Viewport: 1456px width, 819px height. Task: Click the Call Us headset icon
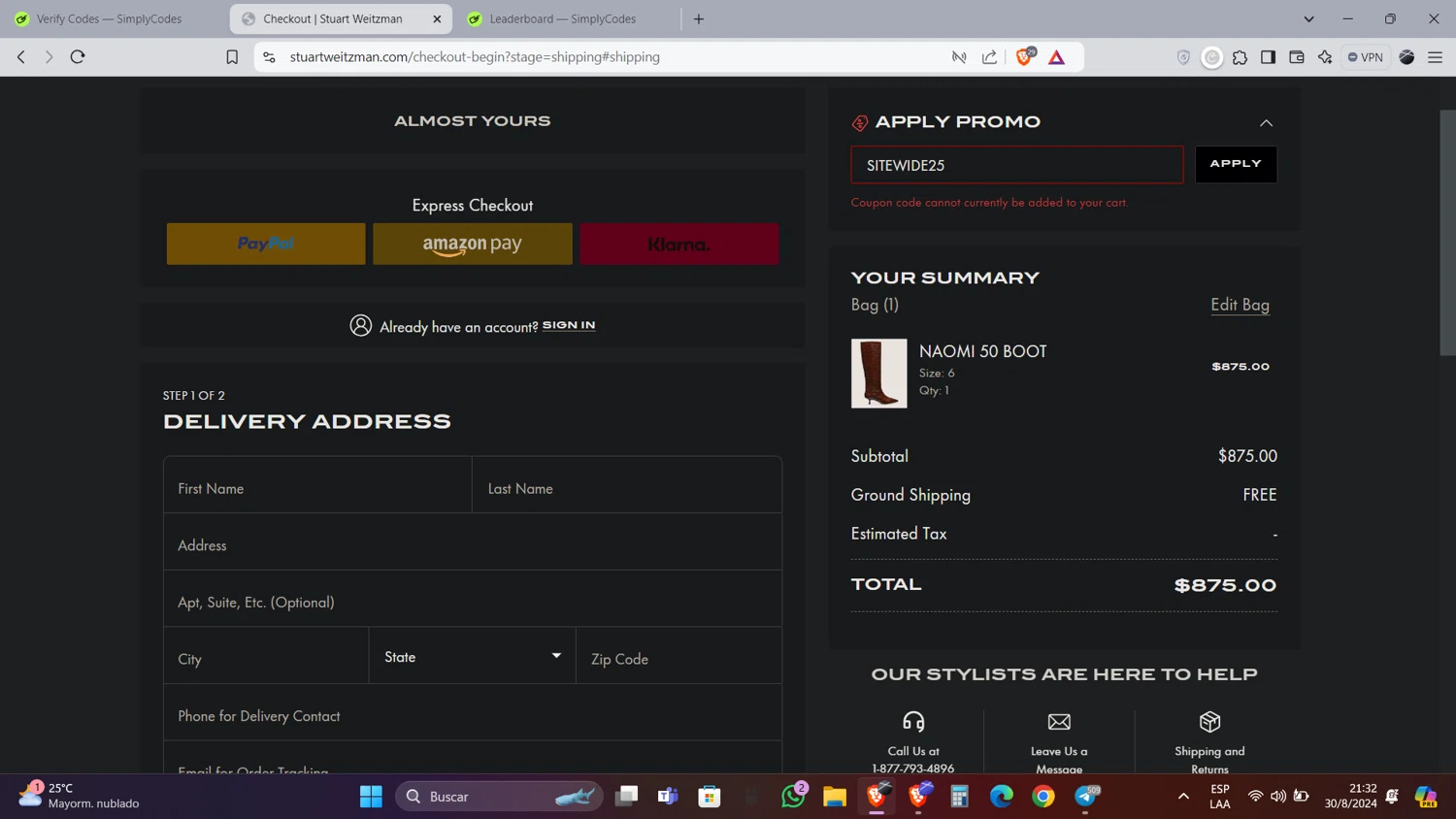(913, 722)
